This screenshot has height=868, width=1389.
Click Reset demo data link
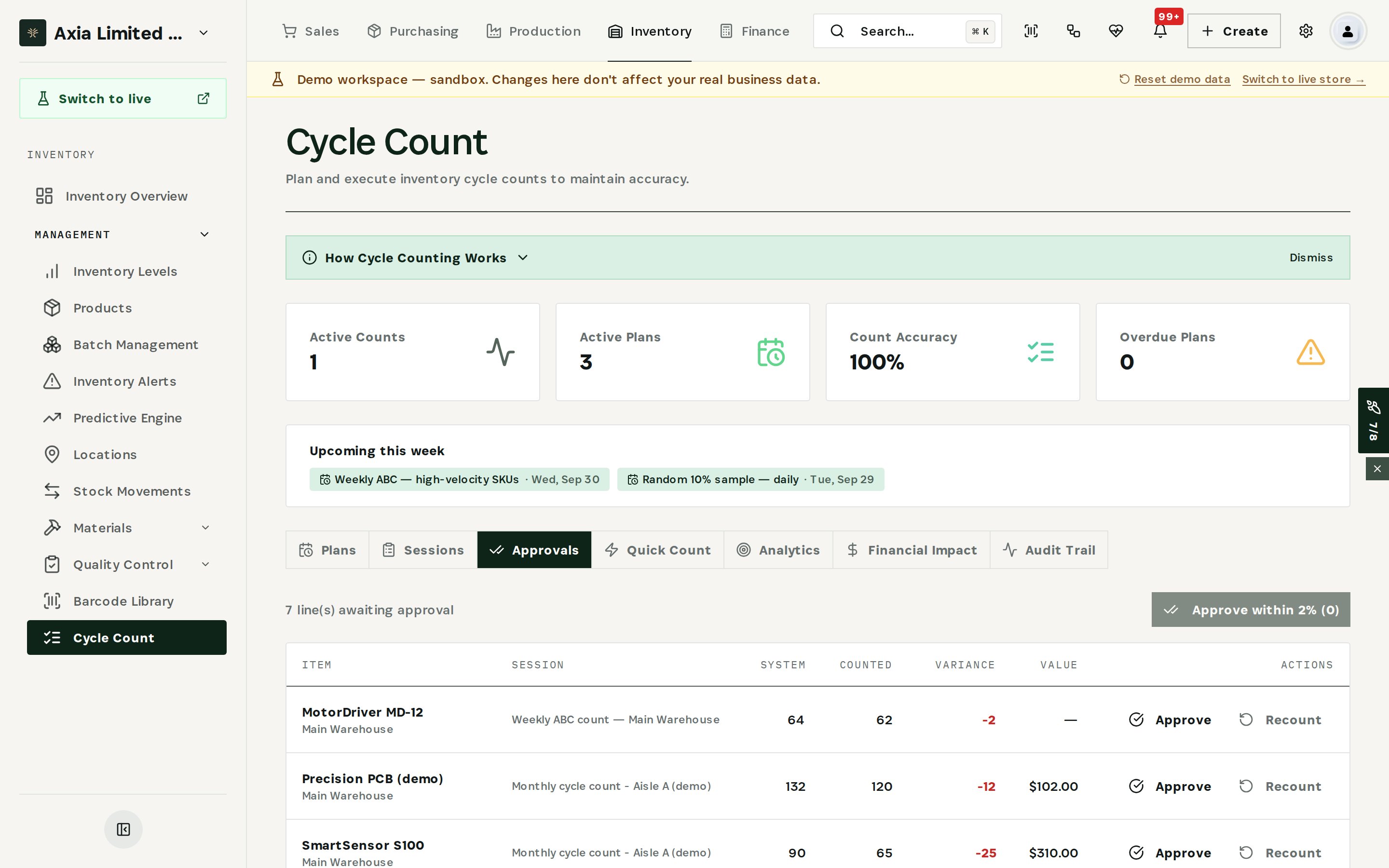(x=1175, y=79)
